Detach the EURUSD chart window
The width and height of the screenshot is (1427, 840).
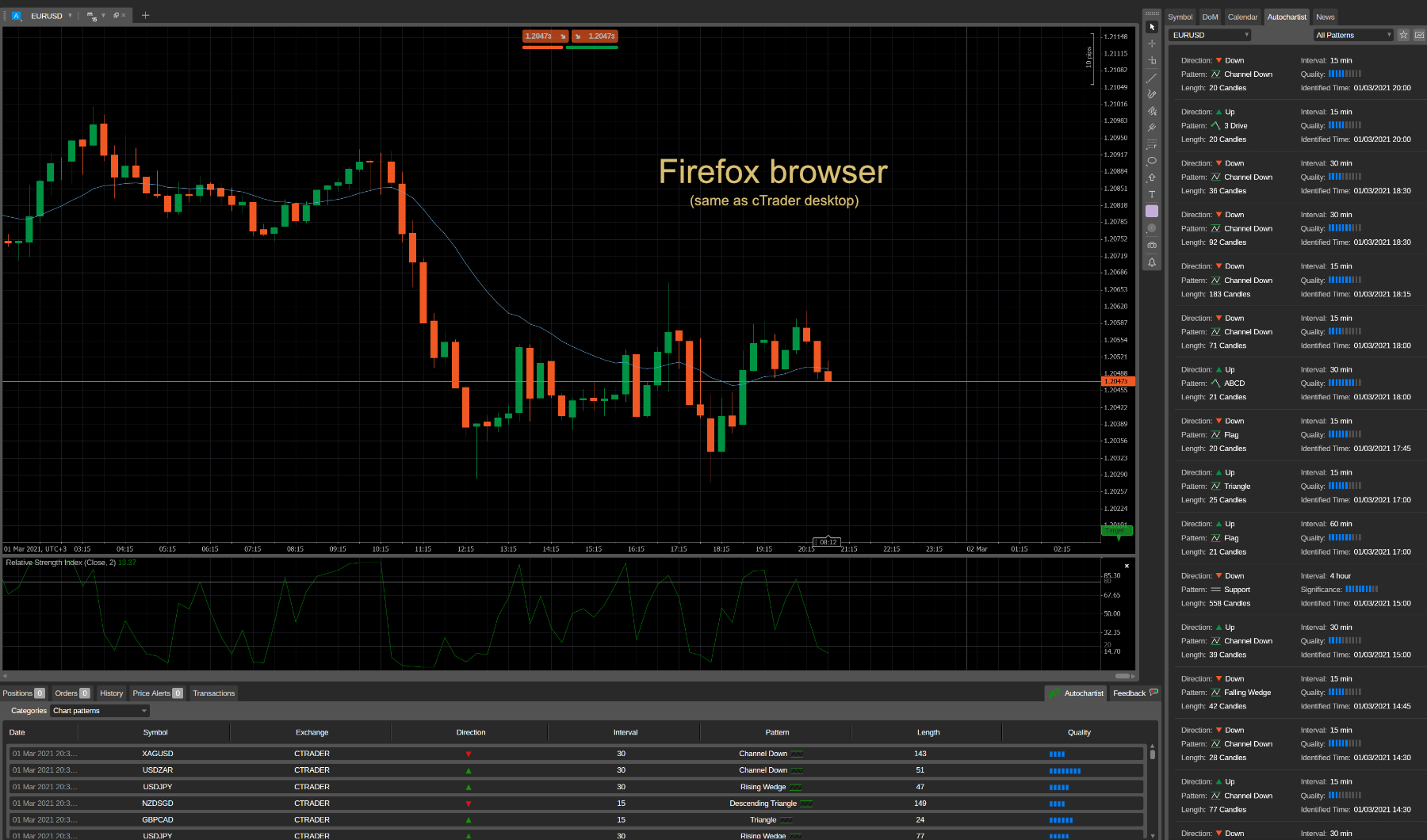click(116, 15)
